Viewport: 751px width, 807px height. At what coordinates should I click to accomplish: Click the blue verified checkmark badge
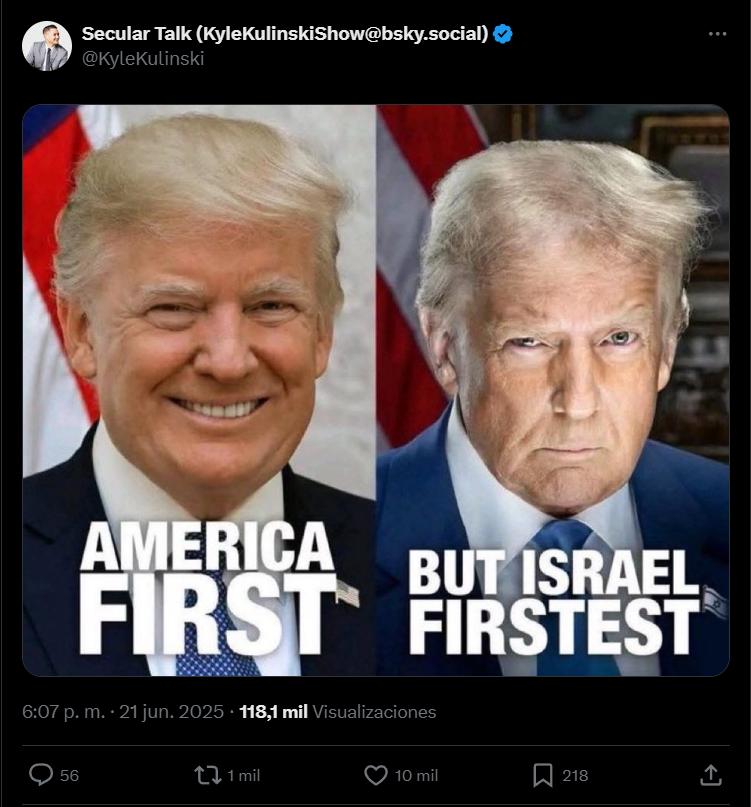point(502,34)
